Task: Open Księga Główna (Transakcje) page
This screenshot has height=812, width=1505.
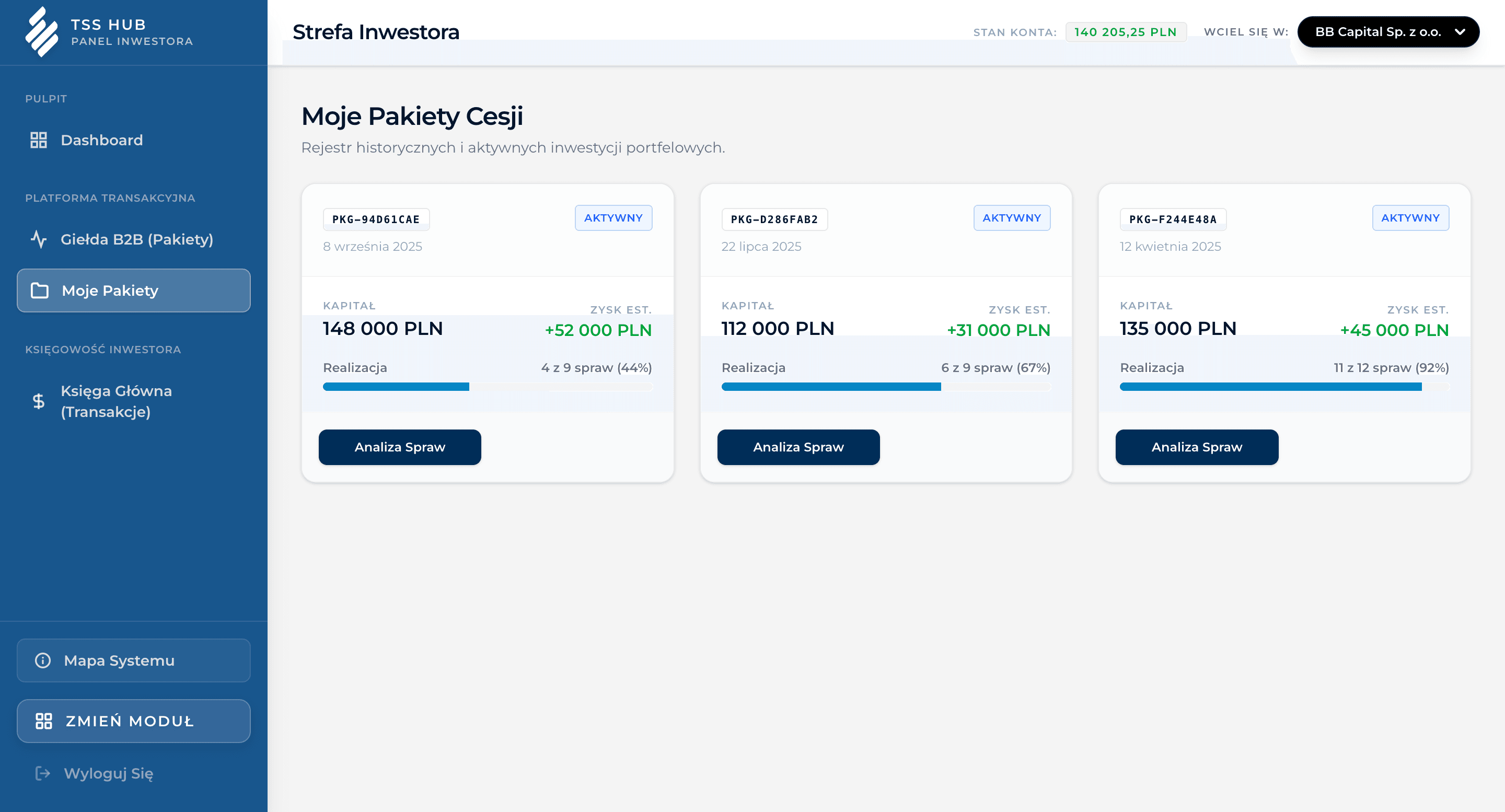Action: 116,401
